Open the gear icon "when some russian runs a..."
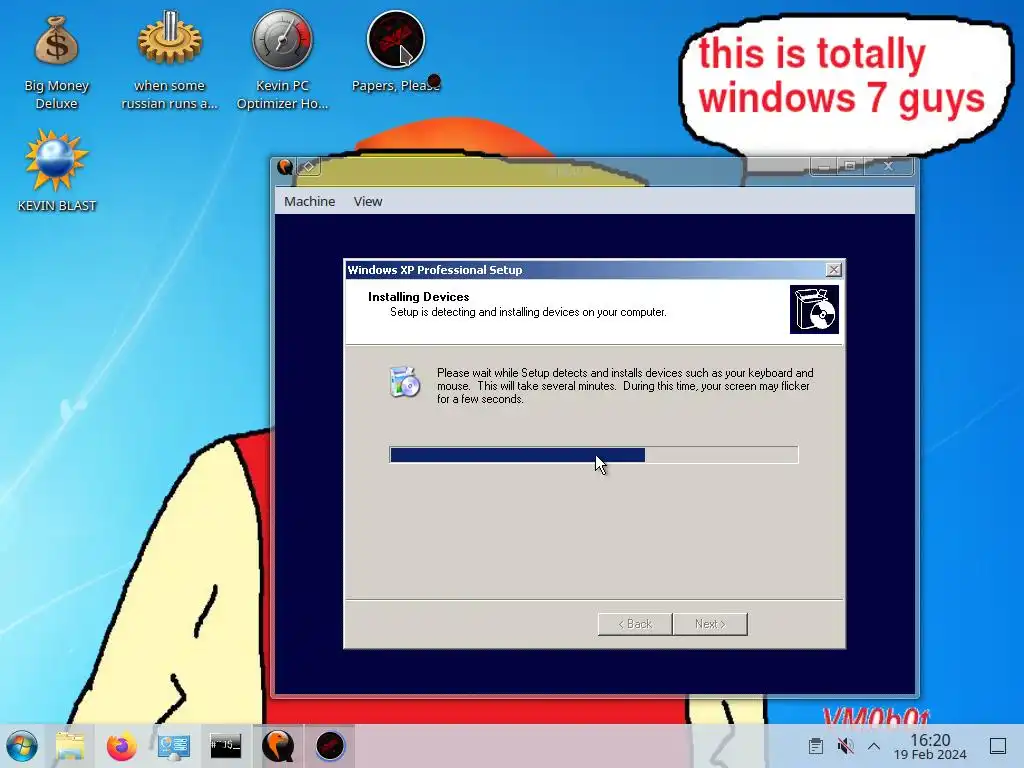The width and height of the screenshot is (1024, 768). pyautogui.click(x=169, y=61)
